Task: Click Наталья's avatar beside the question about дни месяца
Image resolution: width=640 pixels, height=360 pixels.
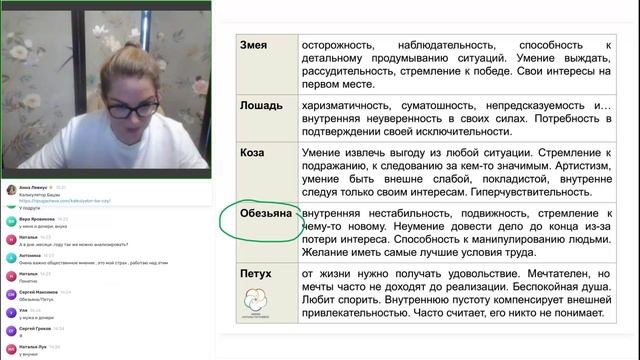Action: click(x=11, y=240)
